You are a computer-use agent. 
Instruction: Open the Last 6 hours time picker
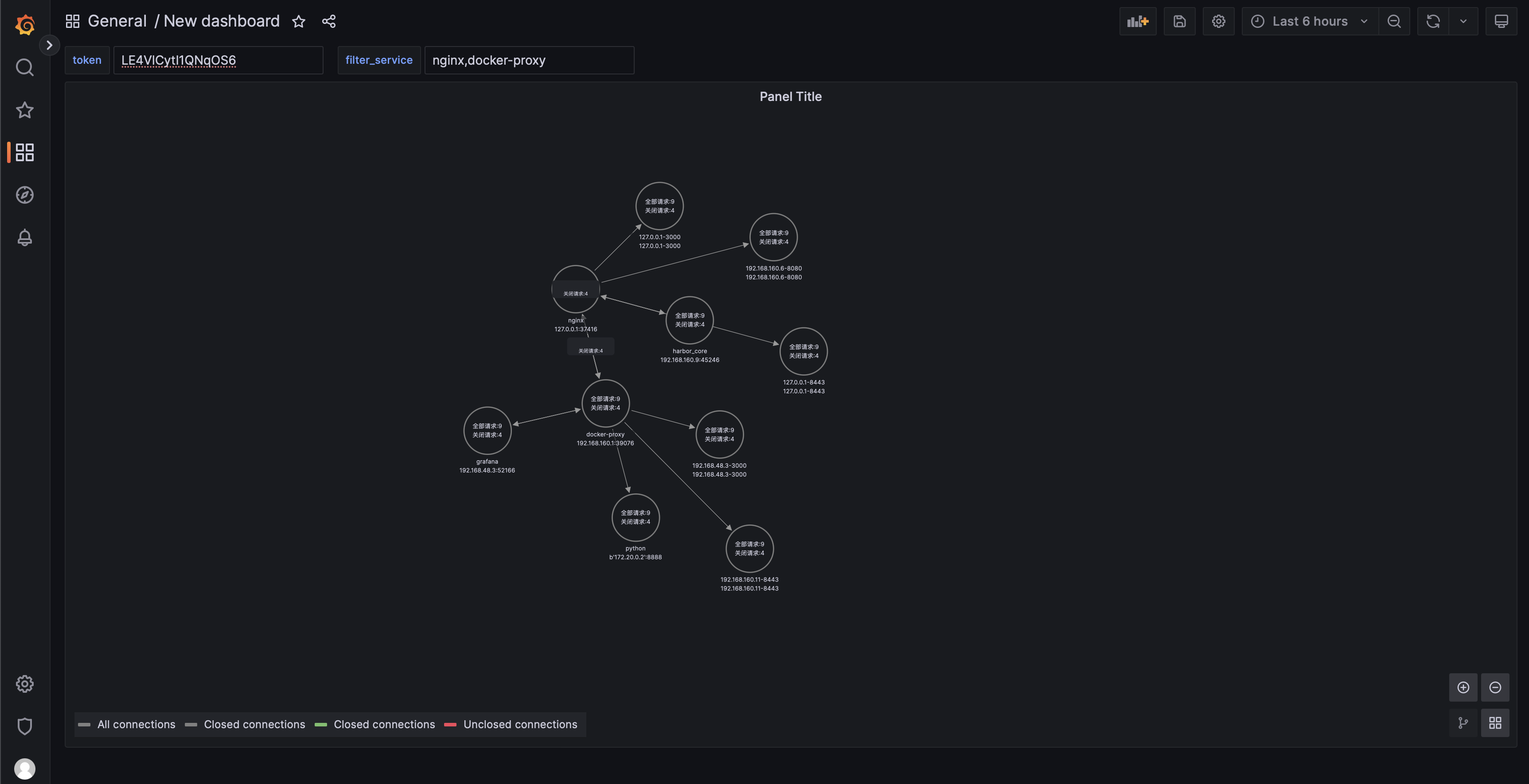1309,21
